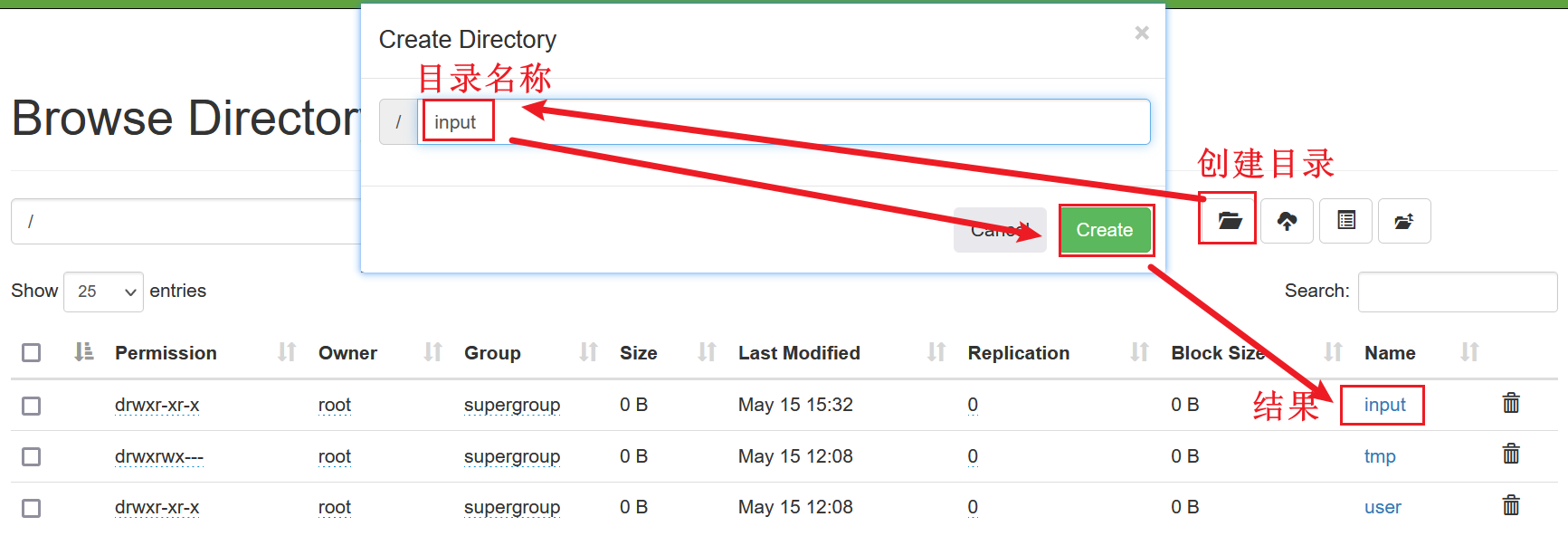Click replication value 0 in user row
This screenshot has width=1568, height=536.
[973, 507]
